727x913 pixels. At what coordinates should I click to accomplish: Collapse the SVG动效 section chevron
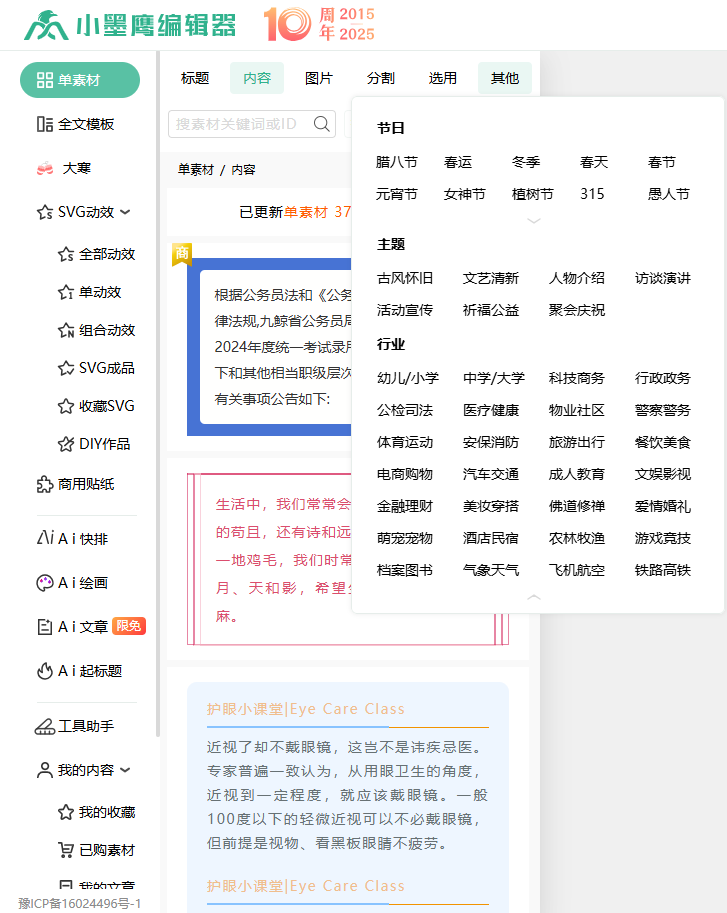tap(126, 212)
